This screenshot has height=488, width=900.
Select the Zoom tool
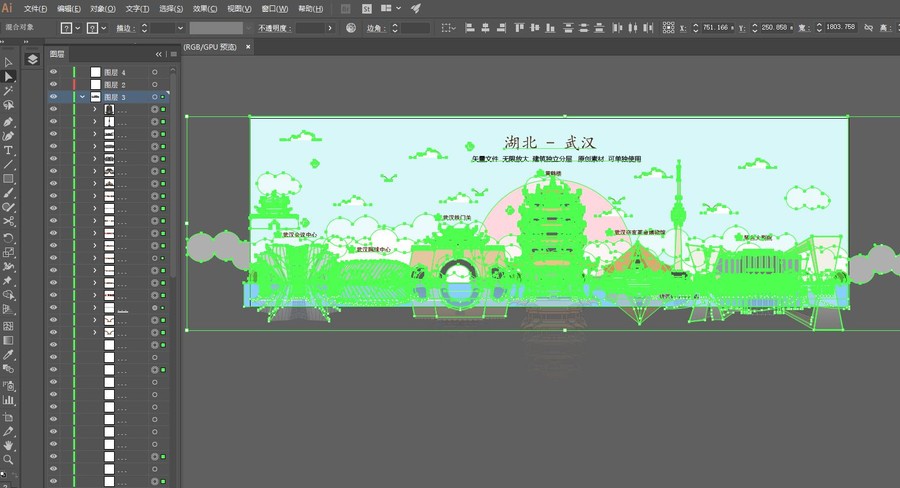tap(8, 460)
